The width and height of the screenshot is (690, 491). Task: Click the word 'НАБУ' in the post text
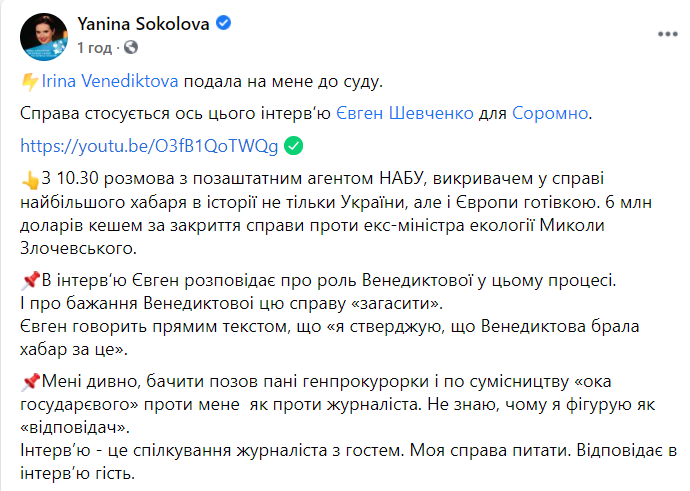(x=401, y=179)
